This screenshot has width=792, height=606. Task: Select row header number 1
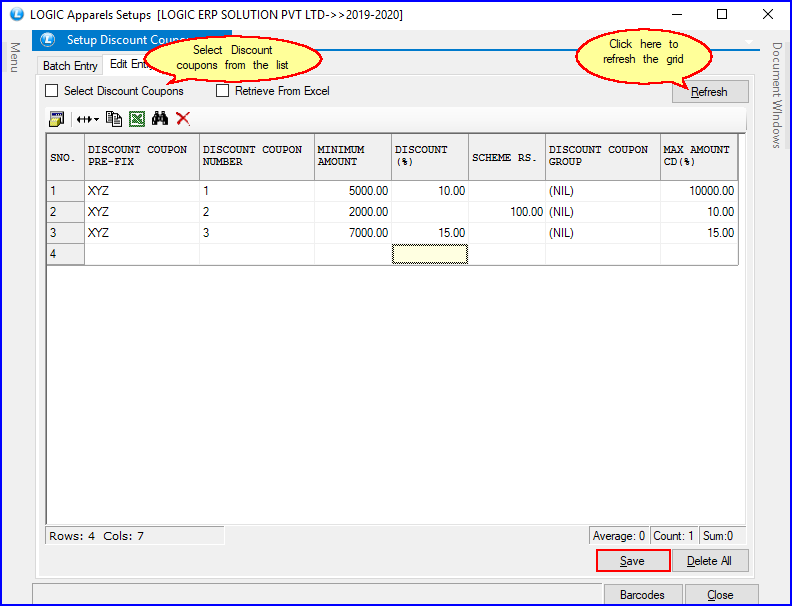[x=65, y=191]
